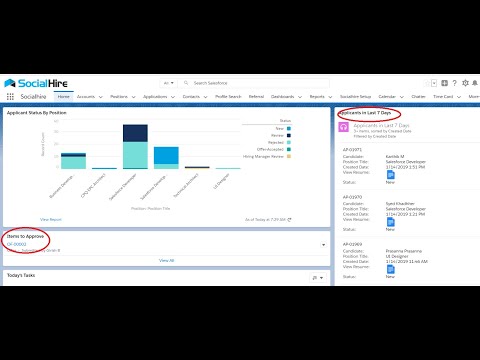
Task: Open application record AP-01971
Action: click(x=352, y=150)
